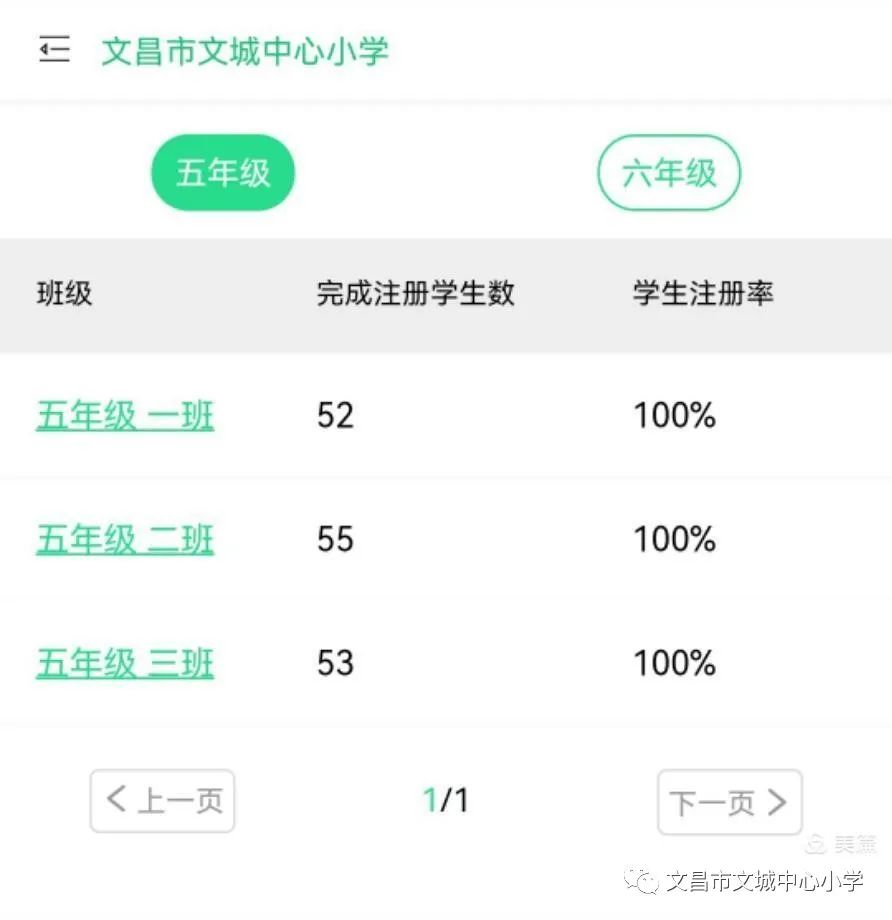Viewport: 892px width, 920px height.
Task: Click the registered count 55
Action: pos(335,540)
